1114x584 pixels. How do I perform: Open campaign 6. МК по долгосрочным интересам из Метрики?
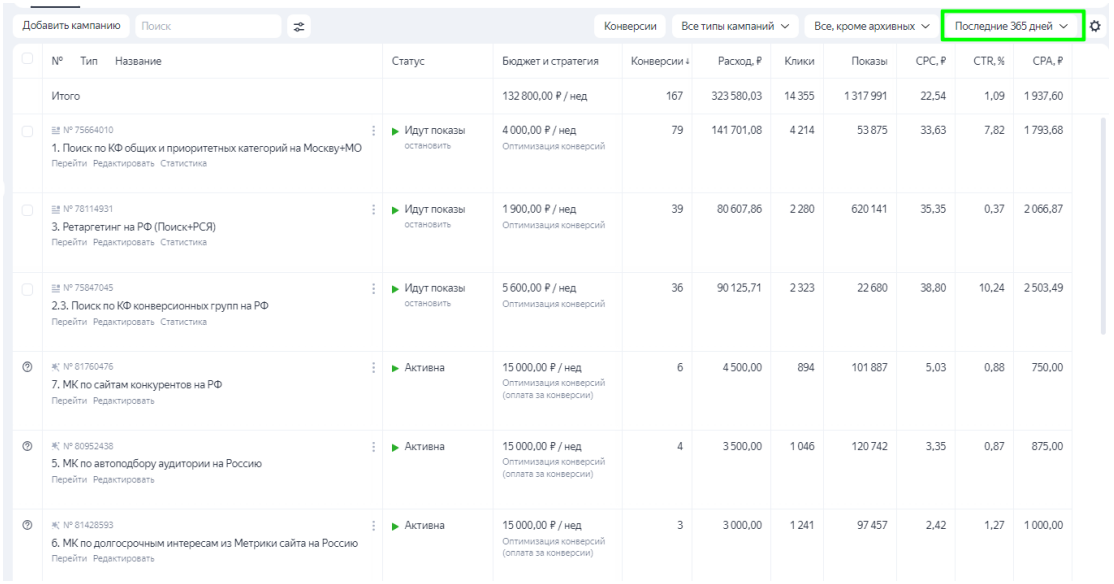pos(205,543)
